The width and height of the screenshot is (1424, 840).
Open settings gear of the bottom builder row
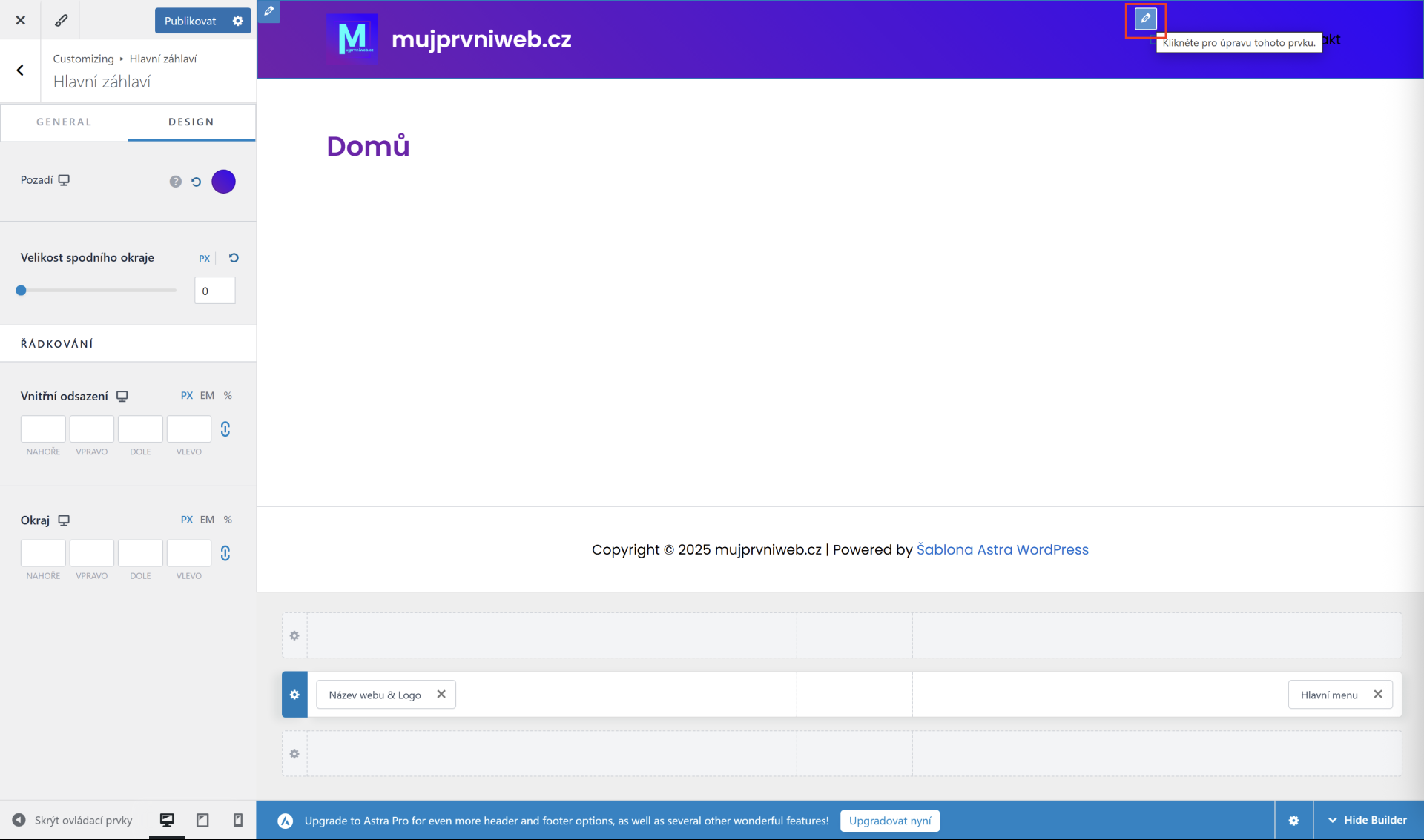point(294,754)
